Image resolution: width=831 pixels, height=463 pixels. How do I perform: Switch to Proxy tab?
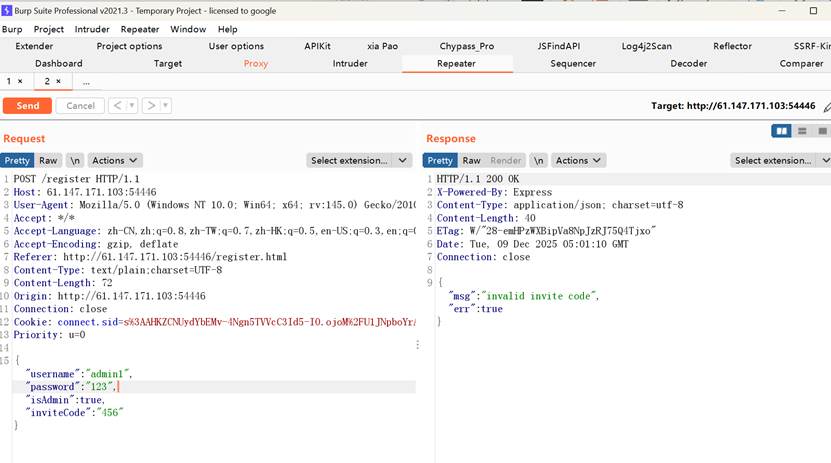255,63
